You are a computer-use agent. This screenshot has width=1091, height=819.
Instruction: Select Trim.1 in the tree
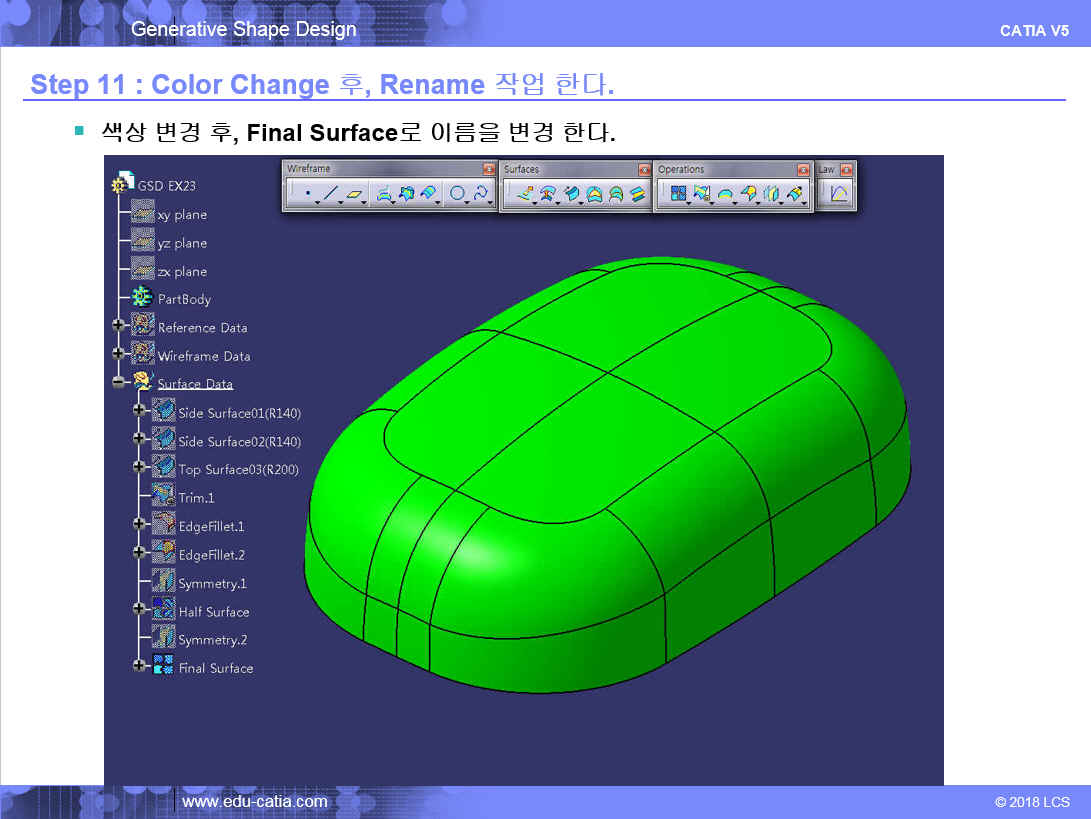[196, 498]
